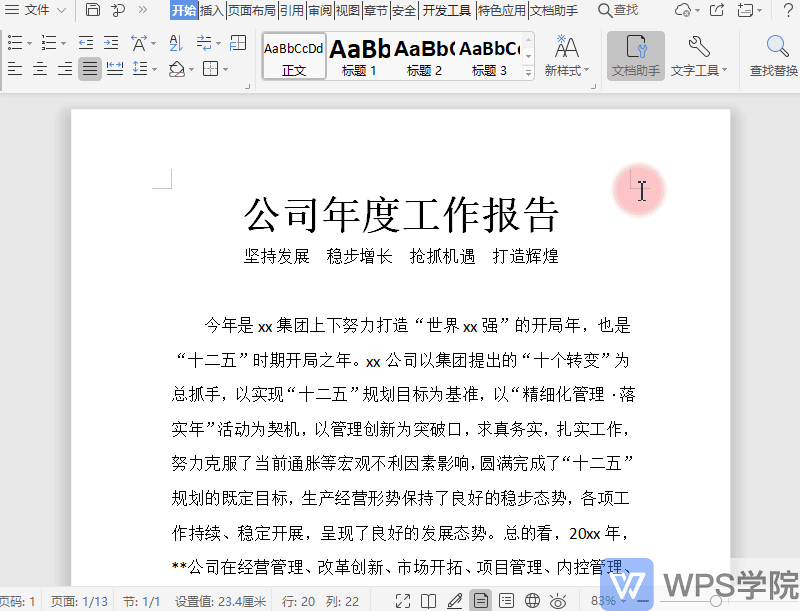
Task: Enter full screen view from status bar
Action: point(403,601)
